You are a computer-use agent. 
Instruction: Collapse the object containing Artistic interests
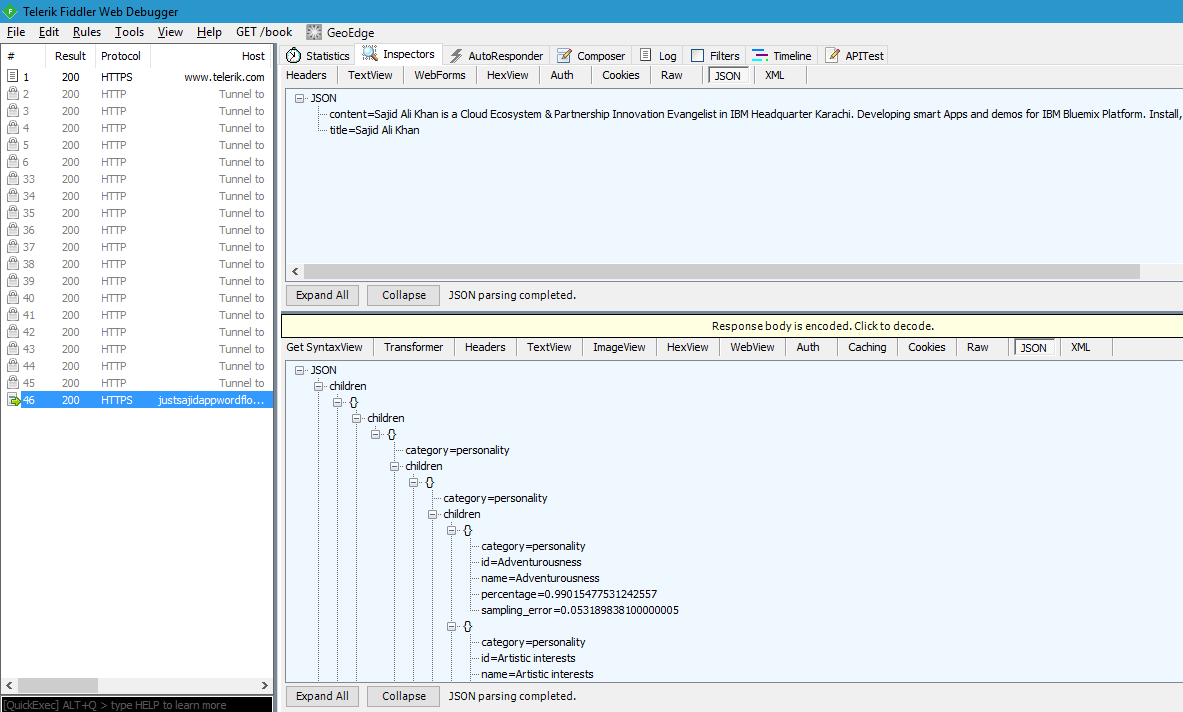point(451,626)
